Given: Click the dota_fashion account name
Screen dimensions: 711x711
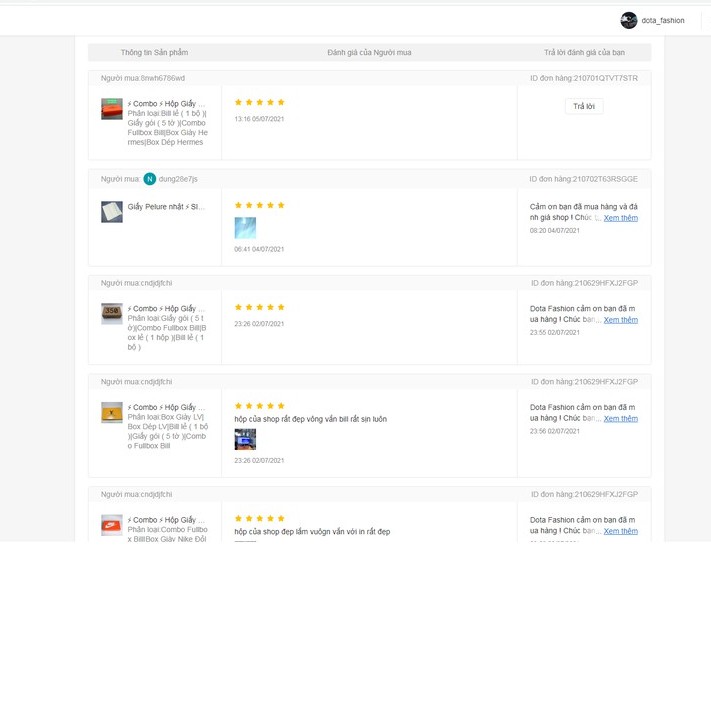Looking at the screenshot, I should pyautogui.click(x=663, y=21).
